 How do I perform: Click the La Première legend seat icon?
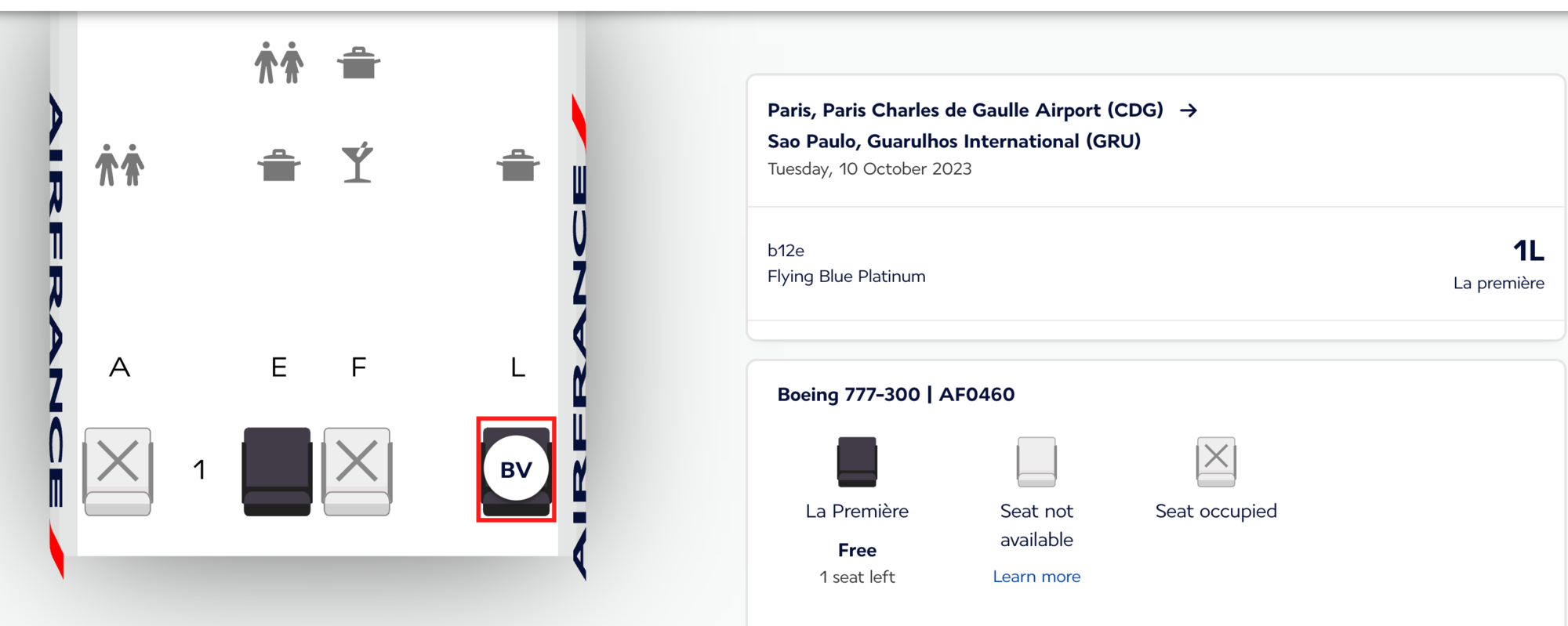coord(857,462)
